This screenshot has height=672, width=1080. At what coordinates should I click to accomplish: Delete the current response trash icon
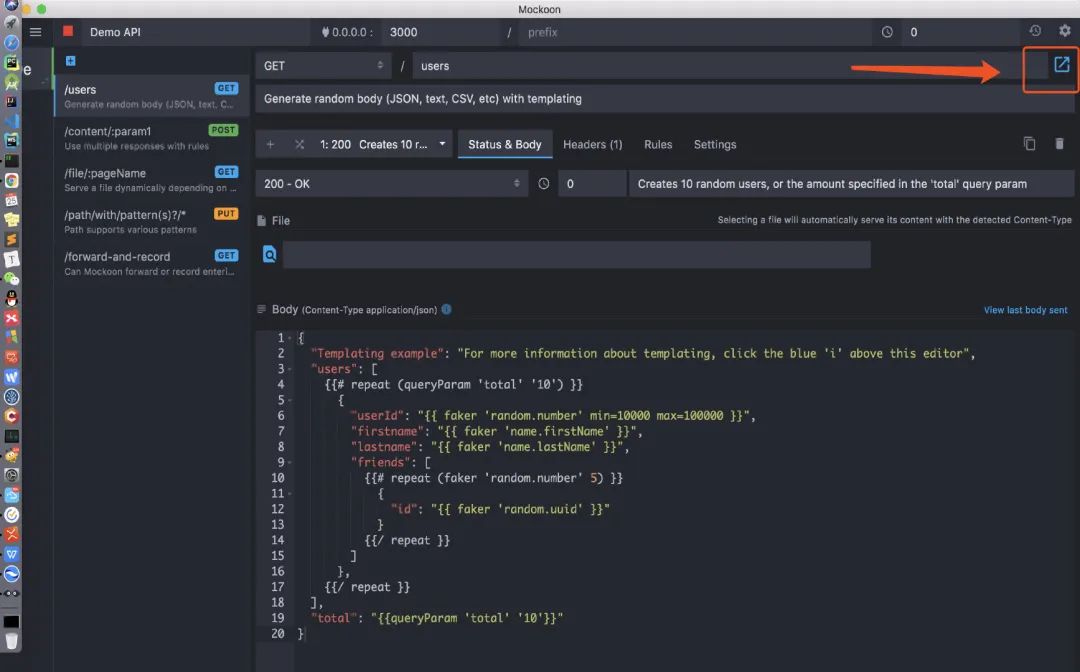tap(1059, 144)
